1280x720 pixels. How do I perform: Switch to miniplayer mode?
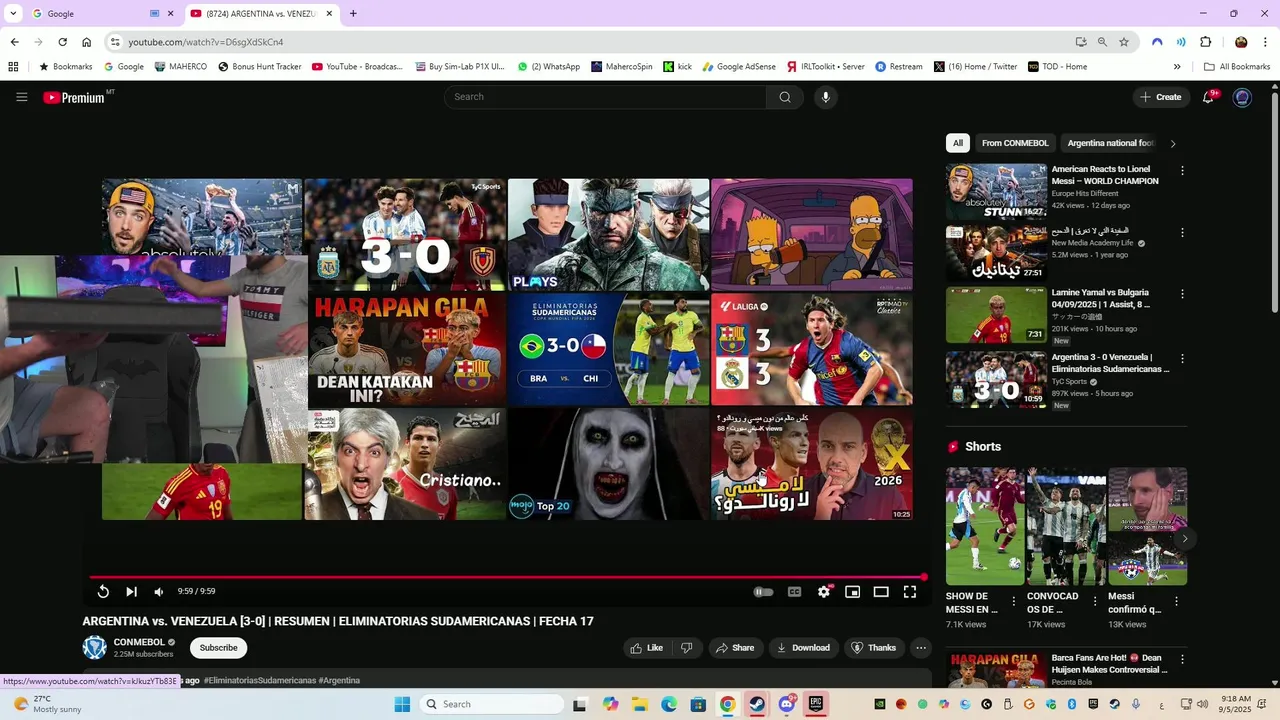[x=852, y=592]
